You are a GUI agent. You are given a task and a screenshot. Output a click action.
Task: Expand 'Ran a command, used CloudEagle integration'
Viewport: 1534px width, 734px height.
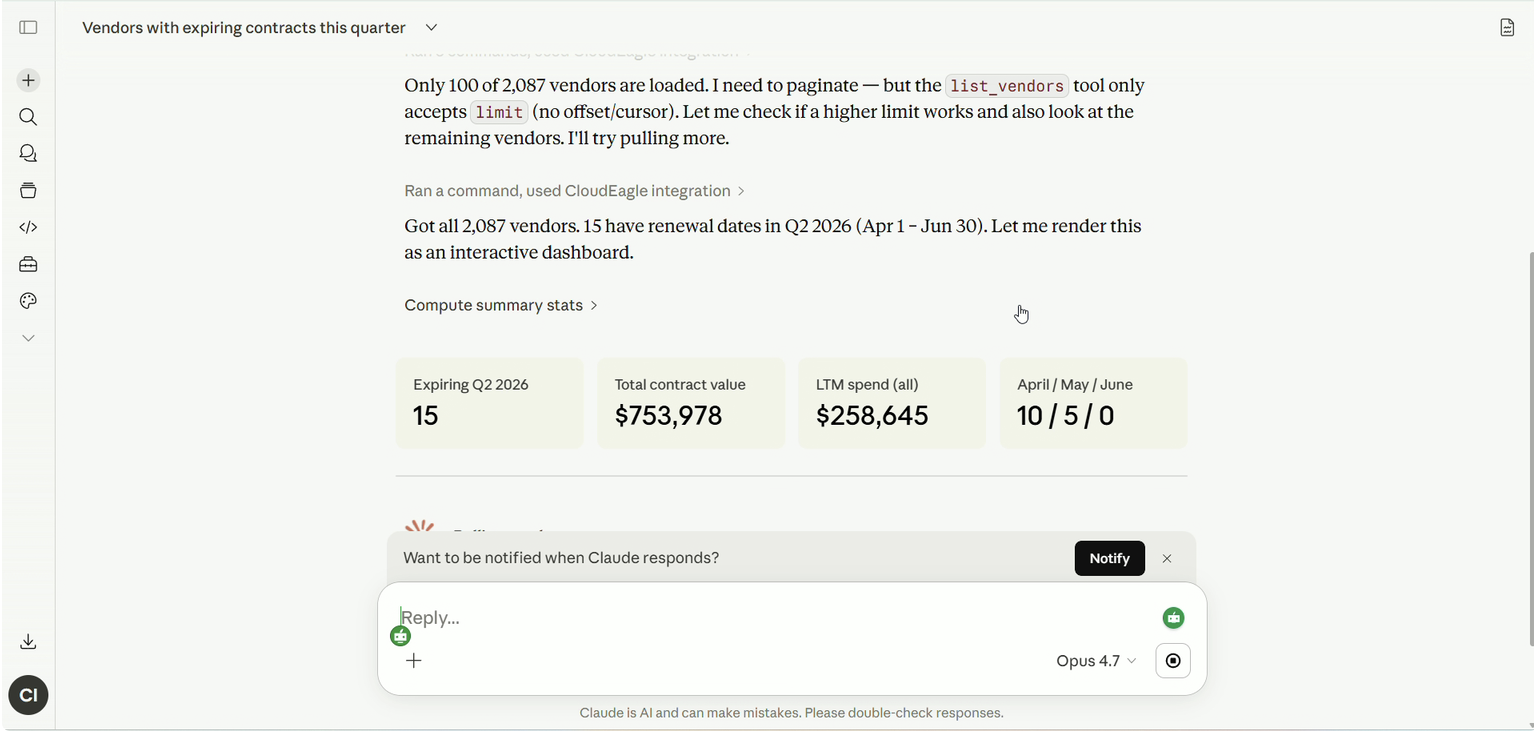[x=574, y=191]
